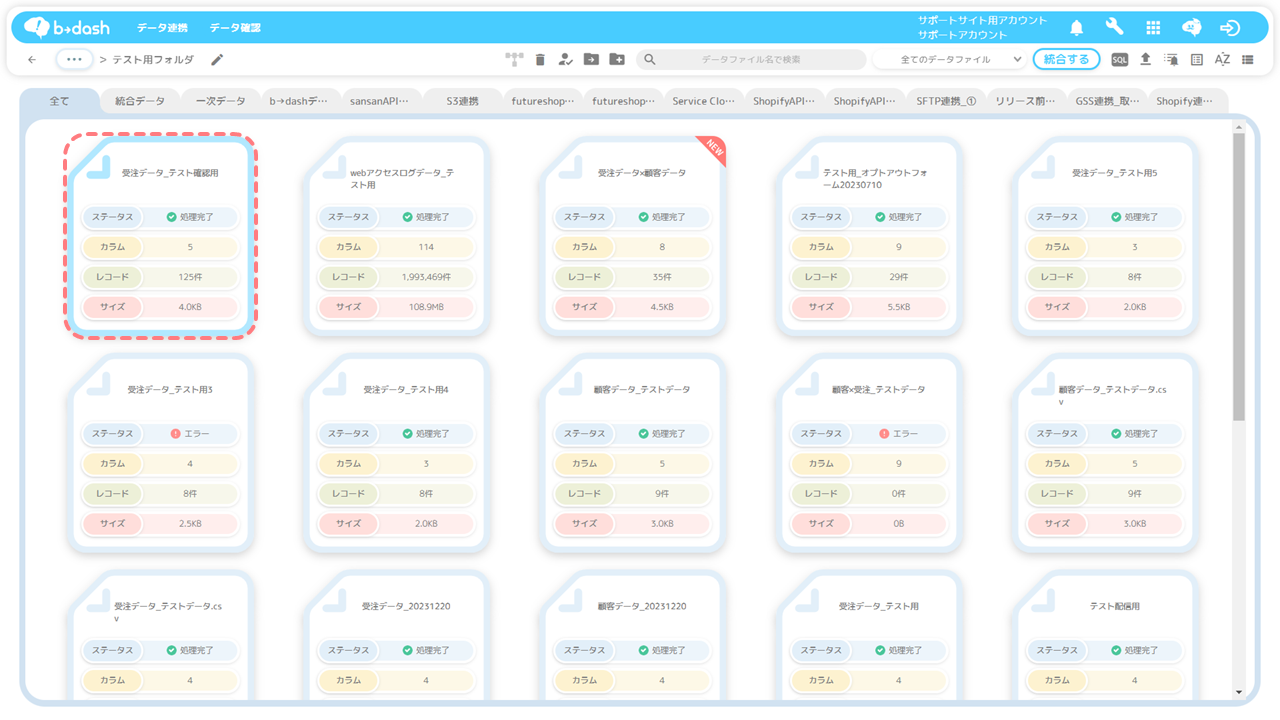Click the user permission check icon
Screen dimensions: 1280x720
[565, 60]
